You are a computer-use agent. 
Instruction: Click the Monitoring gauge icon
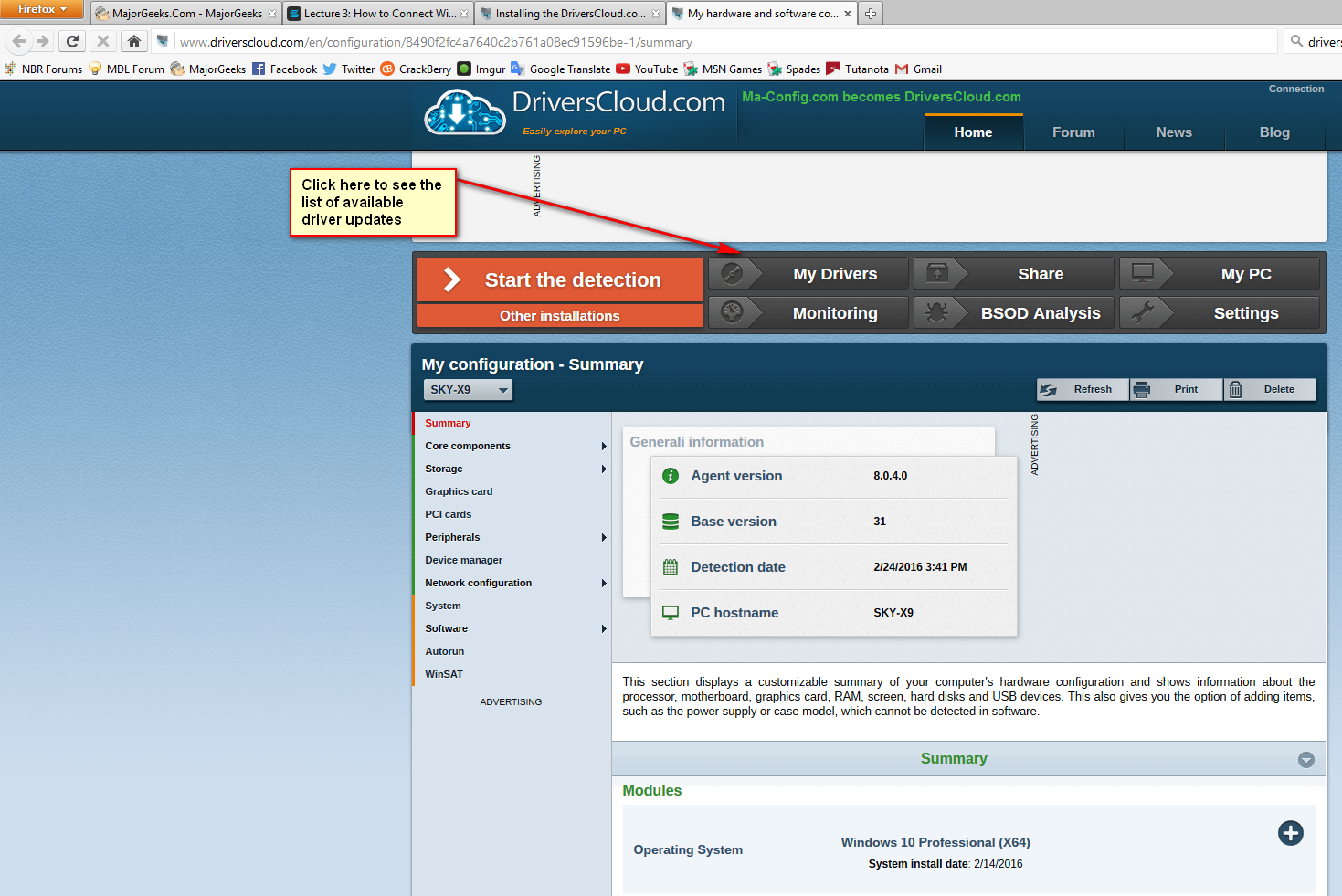(x=732, y=312)
